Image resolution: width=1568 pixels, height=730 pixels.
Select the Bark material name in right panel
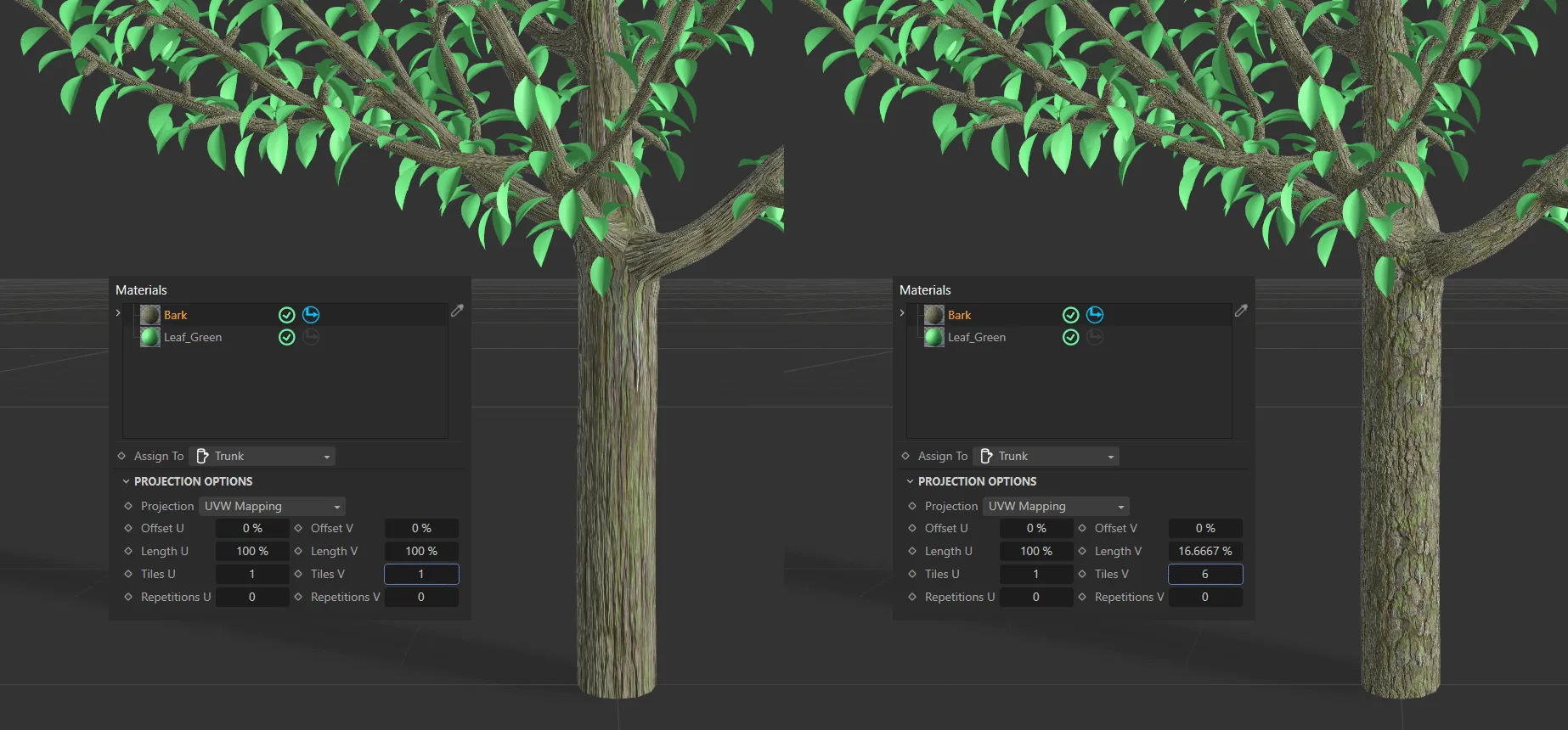point(960,315)
